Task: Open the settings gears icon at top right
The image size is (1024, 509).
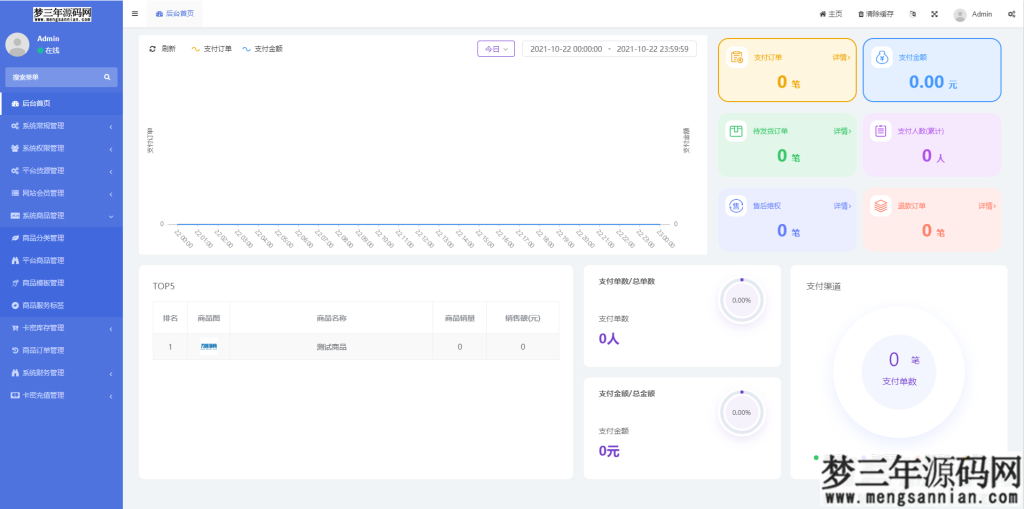Action: 1012,14
